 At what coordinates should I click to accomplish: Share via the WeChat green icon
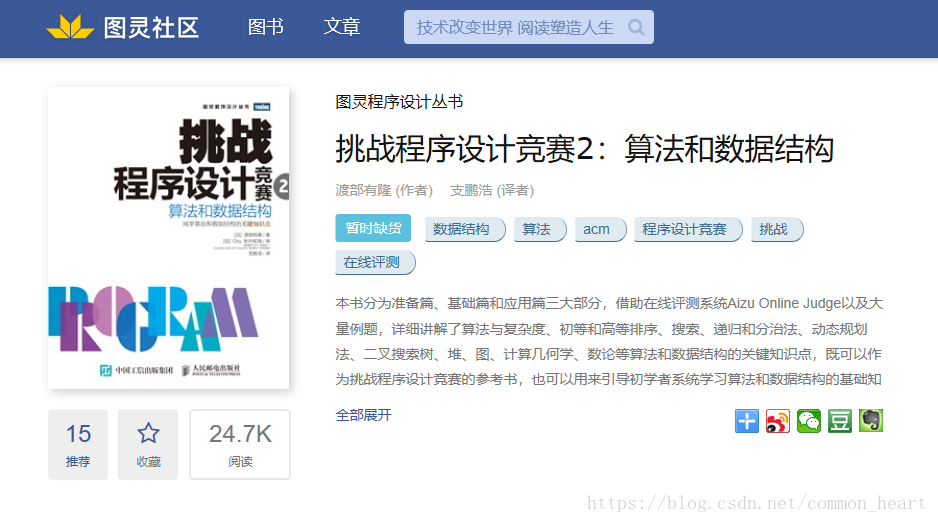(x=809, y=421)
